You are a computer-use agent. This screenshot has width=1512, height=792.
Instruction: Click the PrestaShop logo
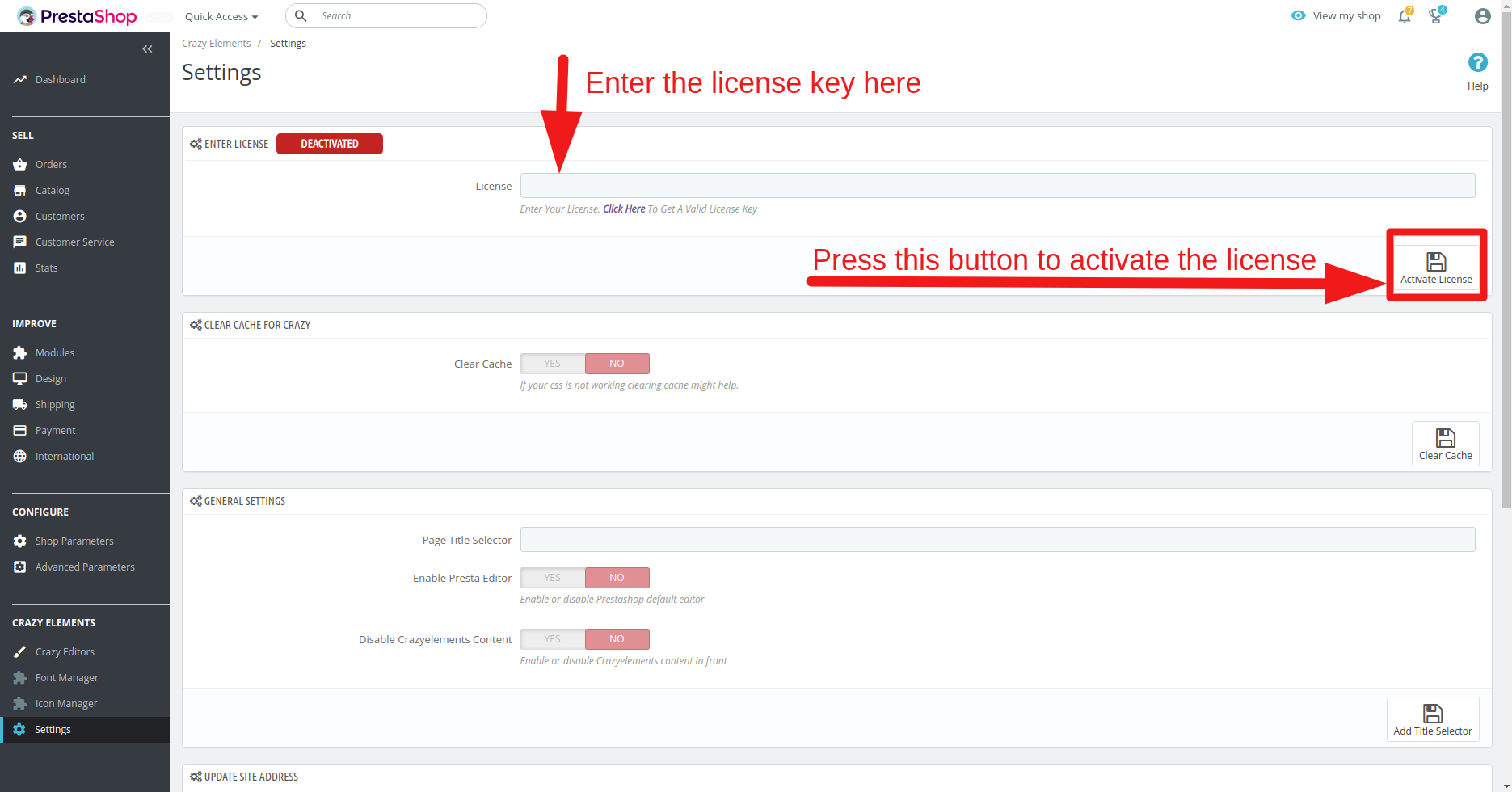[77, 16]
